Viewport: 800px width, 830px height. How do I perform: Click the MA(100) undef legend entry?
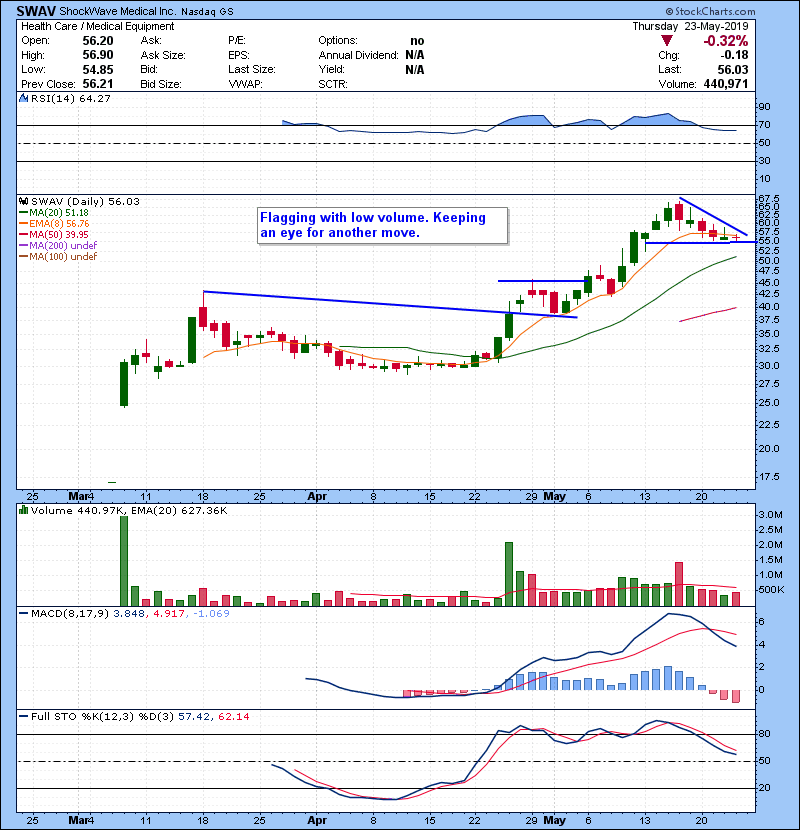(x=63, y=257)
